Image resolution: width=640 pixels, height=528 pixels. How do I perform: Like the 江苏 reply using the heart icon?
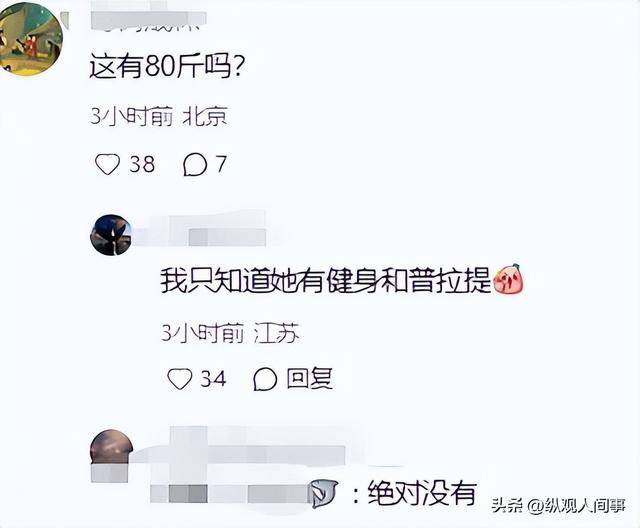click(180, 379)
